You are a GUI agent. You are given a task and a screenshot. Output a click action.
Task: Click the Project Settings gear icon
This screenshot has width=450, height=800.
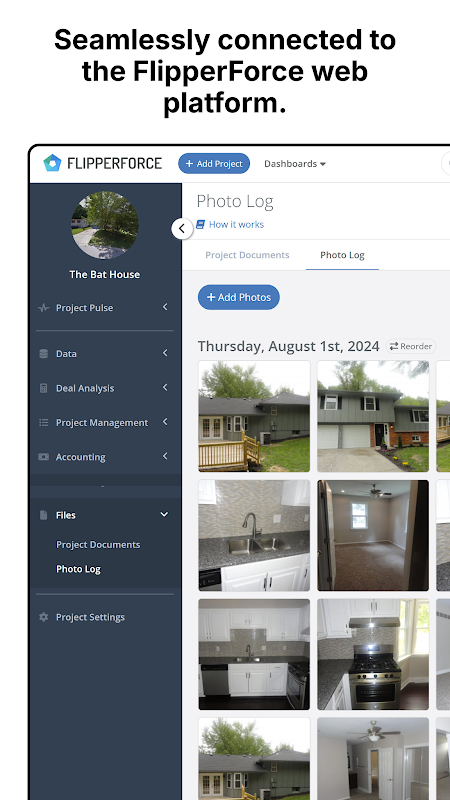43,617
